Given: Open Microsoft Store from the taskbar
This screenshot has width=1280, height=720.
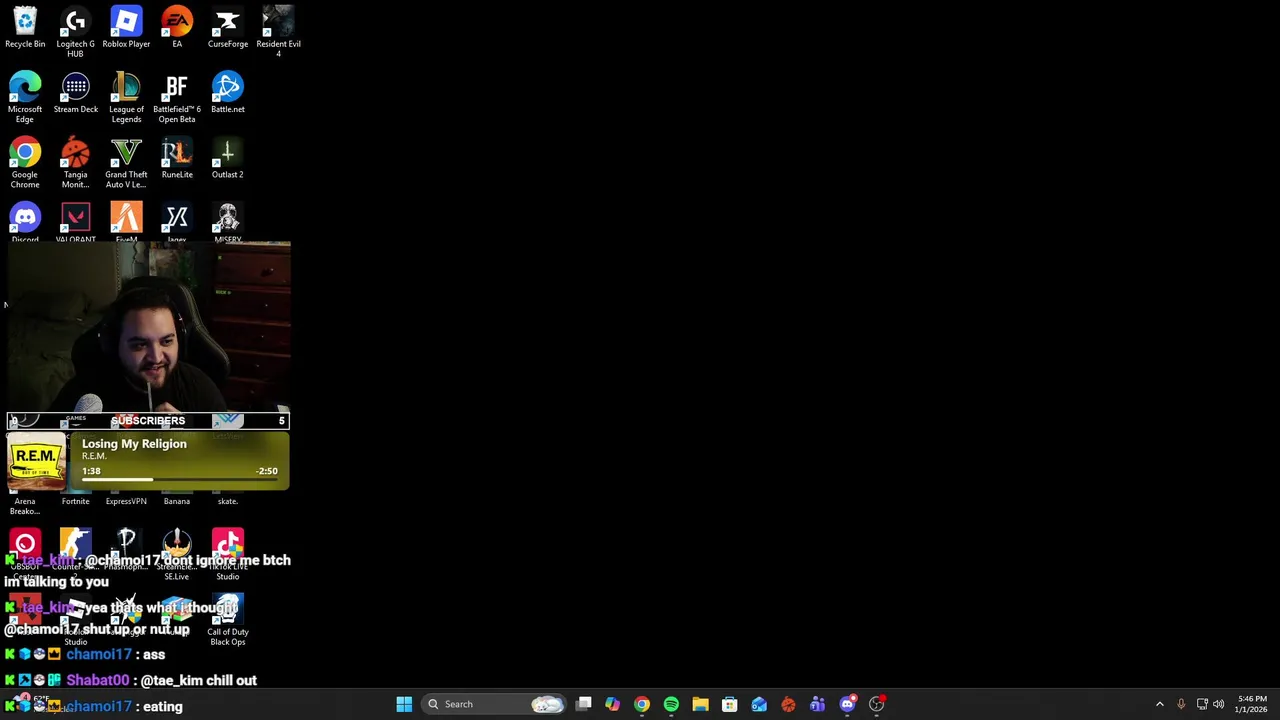Looking at the screenshot, I should pos(730,704).
